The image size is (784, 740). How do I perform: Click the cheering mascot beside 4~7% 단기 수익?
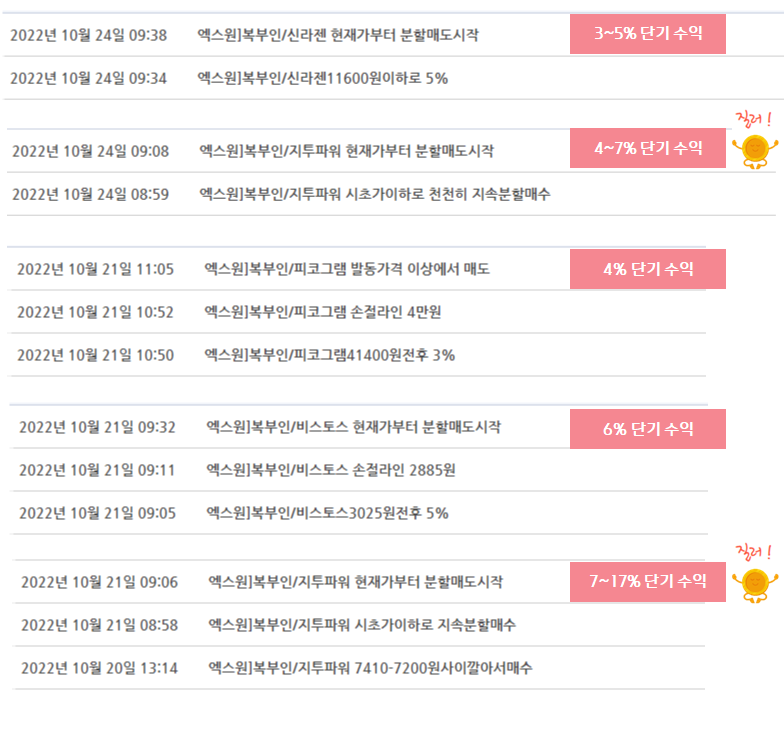coord(755,152)
